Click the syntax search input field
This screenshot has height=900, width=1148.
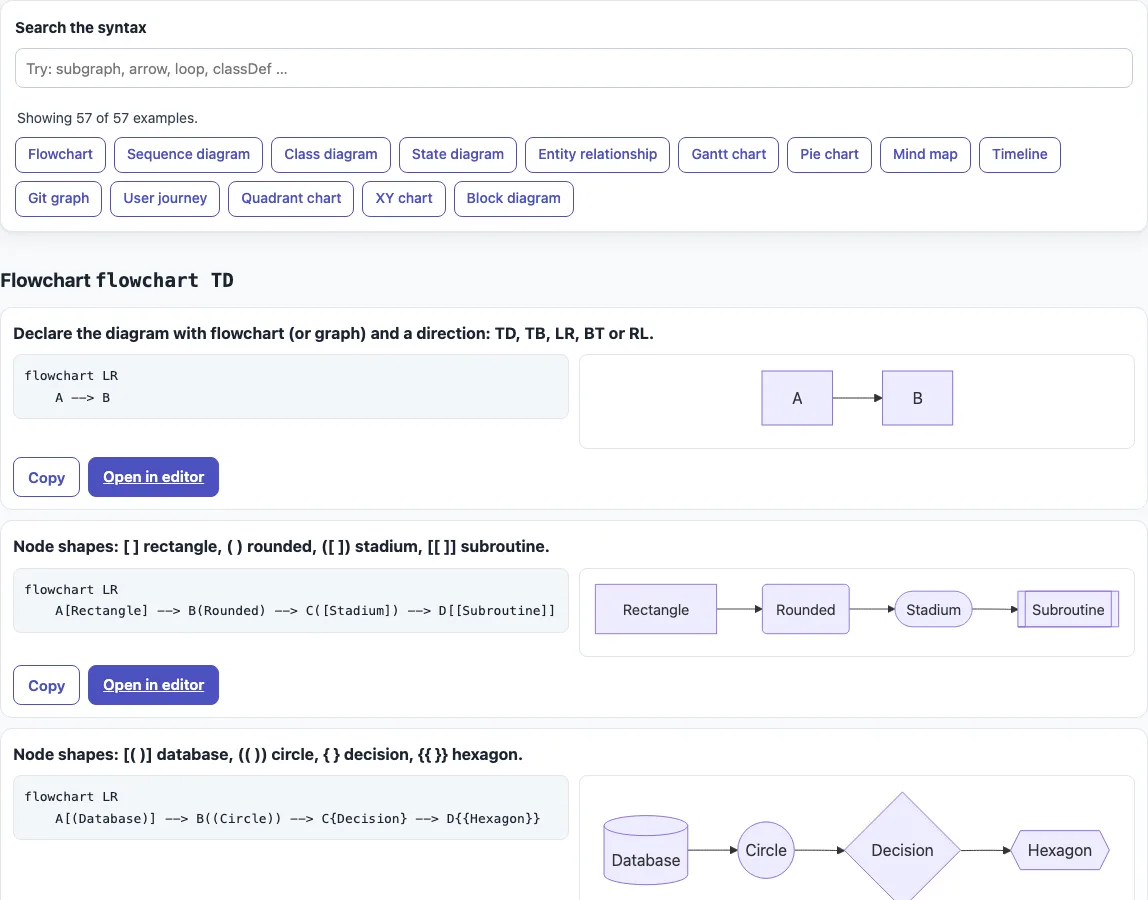[573, 68]
